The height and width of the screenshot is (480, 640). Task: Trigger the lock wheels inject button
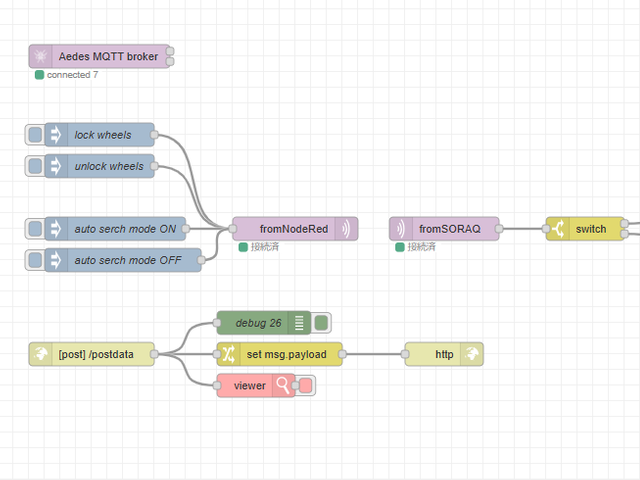point(35,135)
